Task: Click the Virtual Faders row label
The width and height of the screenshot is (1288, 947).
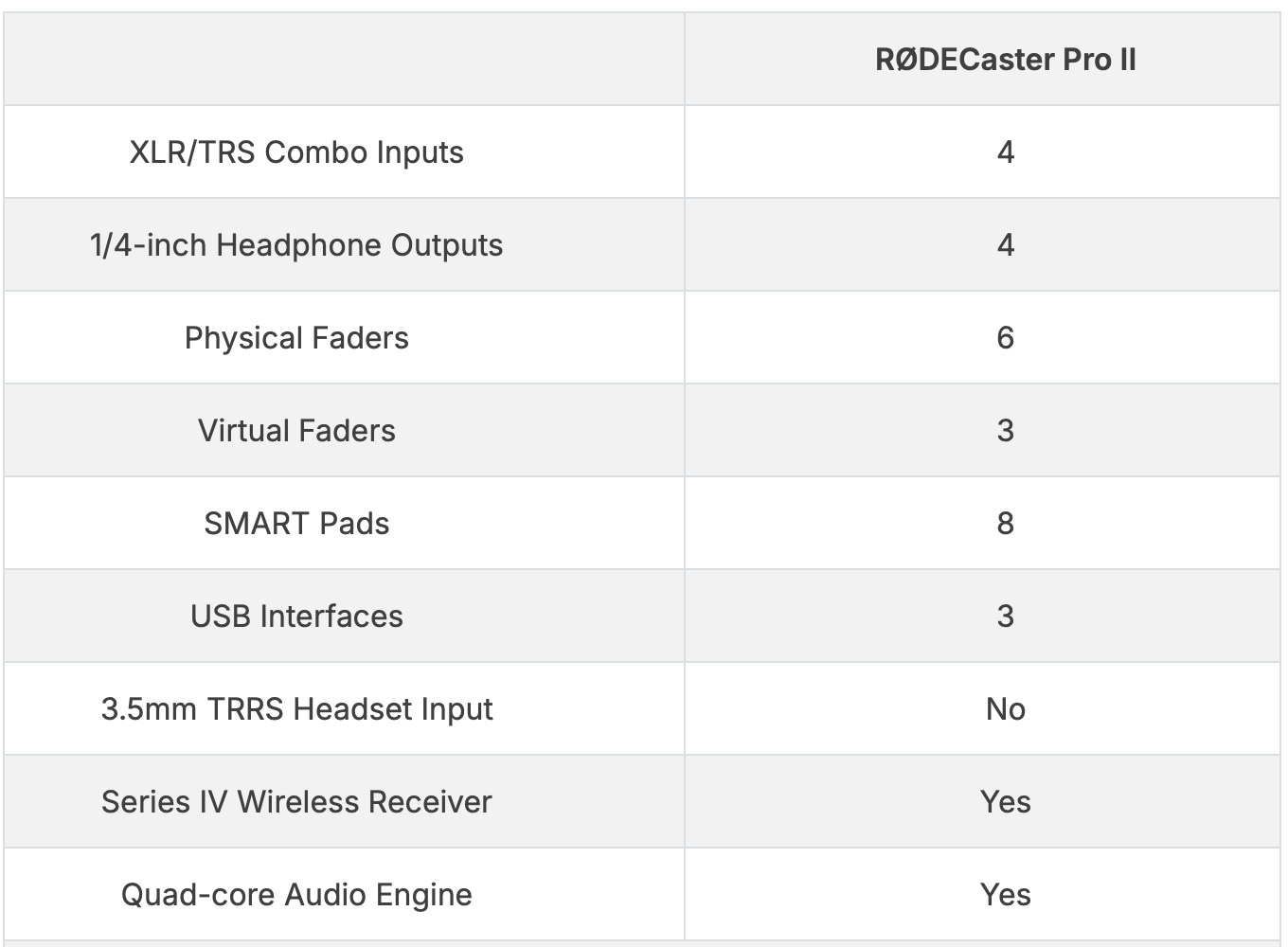Action: pyautogui.click(x=296, y=431)
